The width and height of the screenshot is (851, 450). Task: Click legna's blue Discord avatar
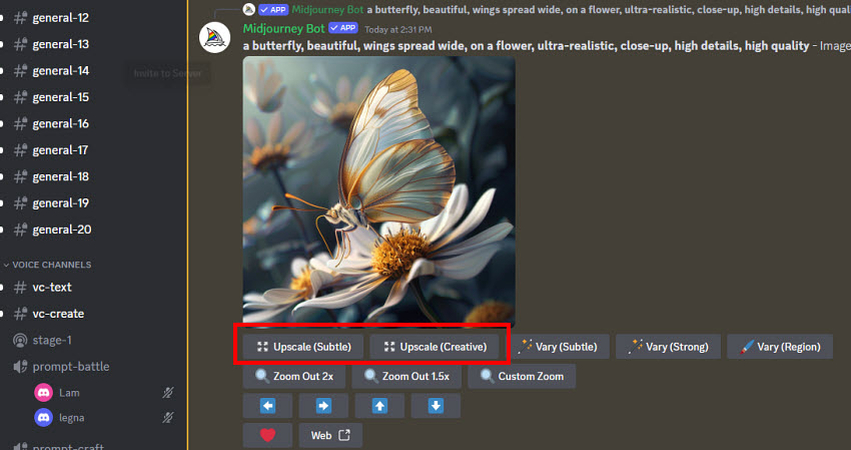(43, 417)
